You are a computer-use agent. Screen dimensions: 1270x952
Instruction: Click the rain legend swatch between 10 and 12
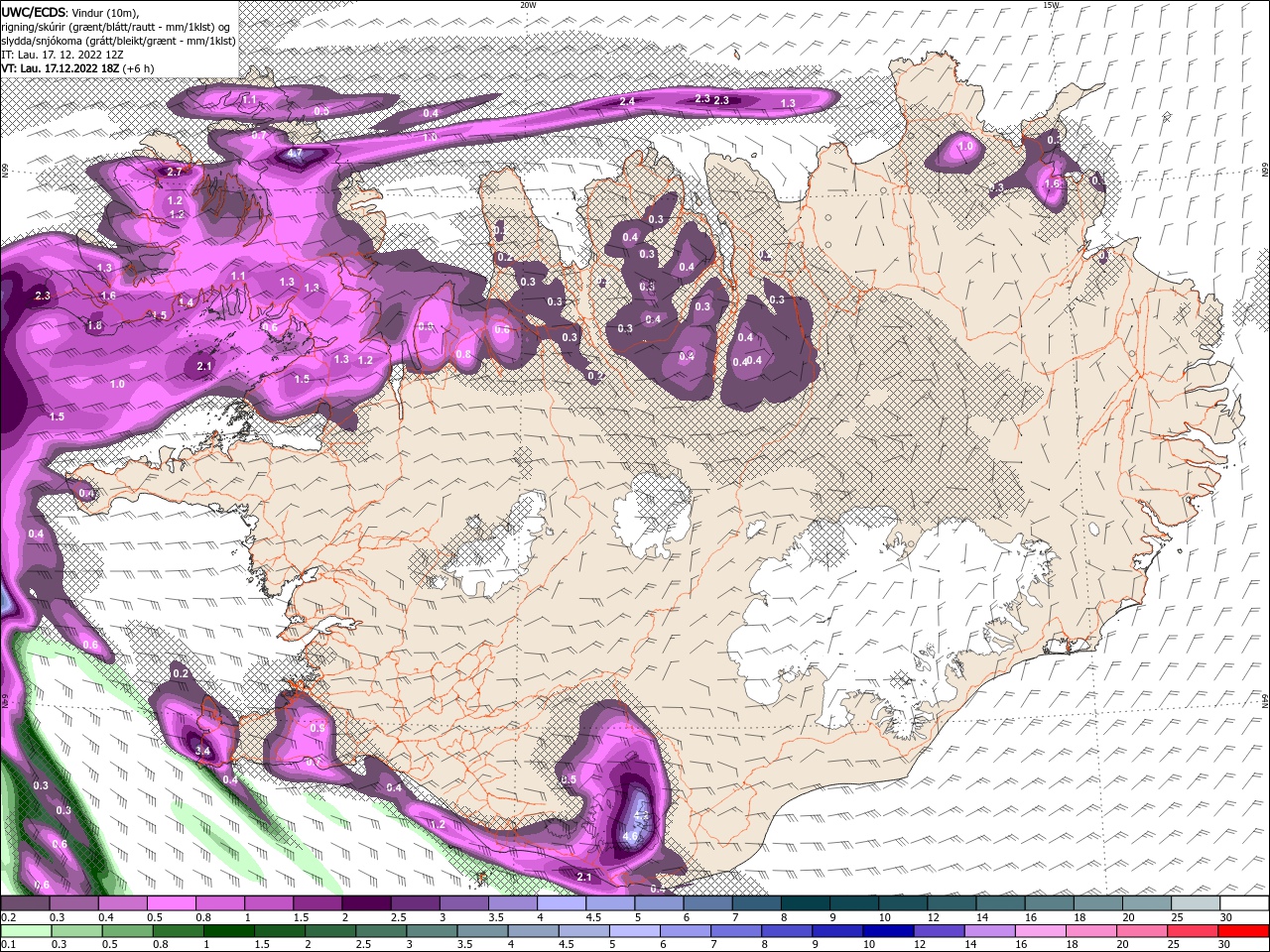(887, 931)
